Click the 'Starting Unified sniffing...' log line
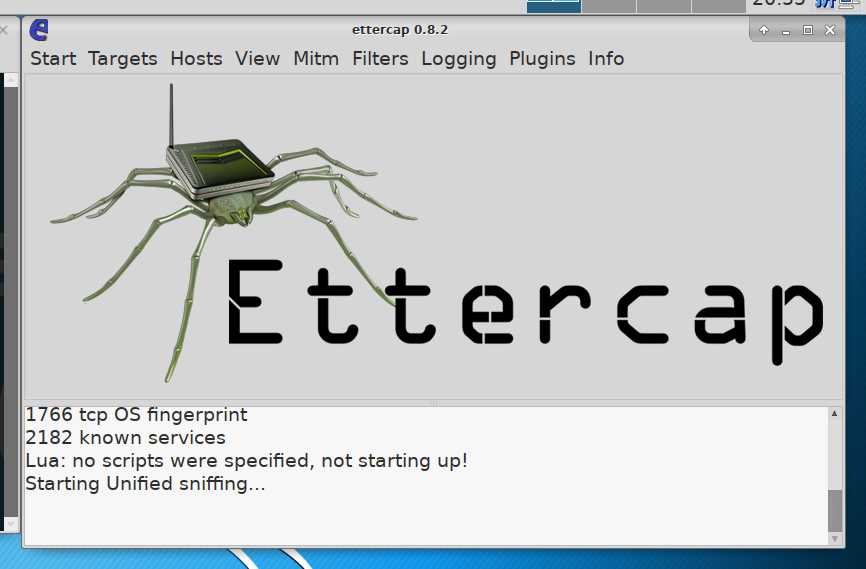 point(145,484)
